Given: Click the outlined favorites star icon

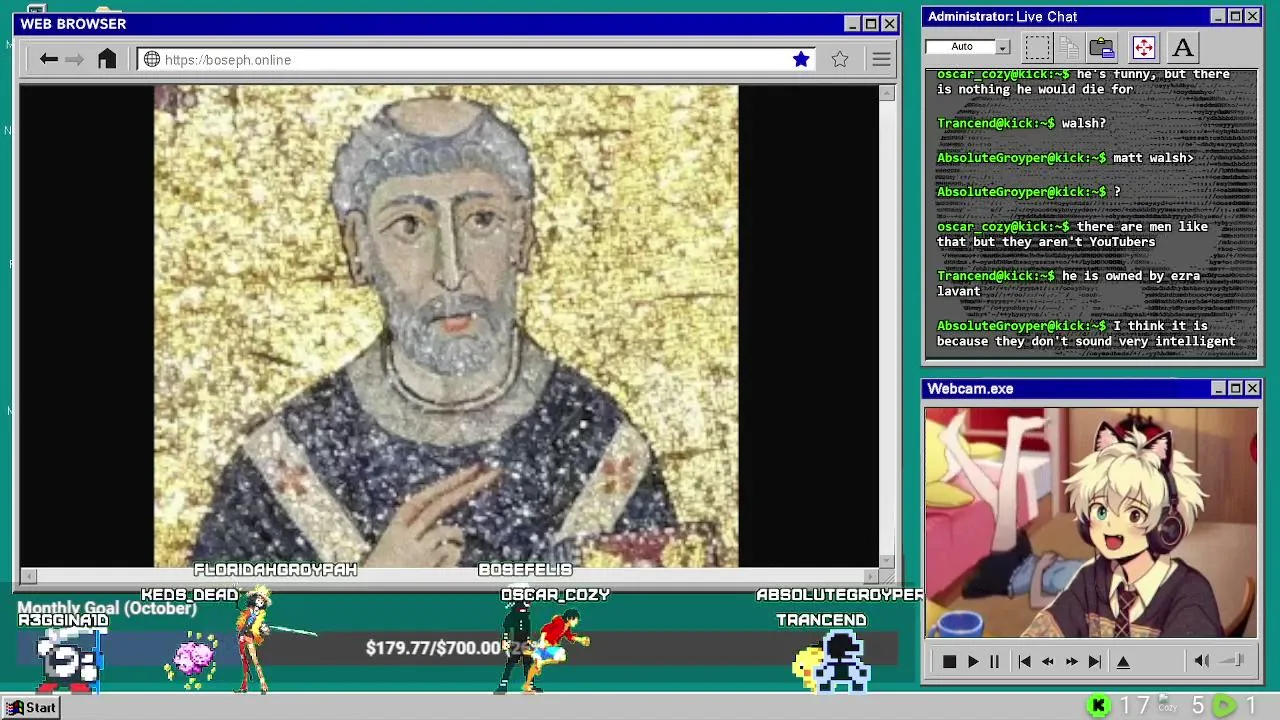Looking at the screenshot, I should (x=840, y=59).
